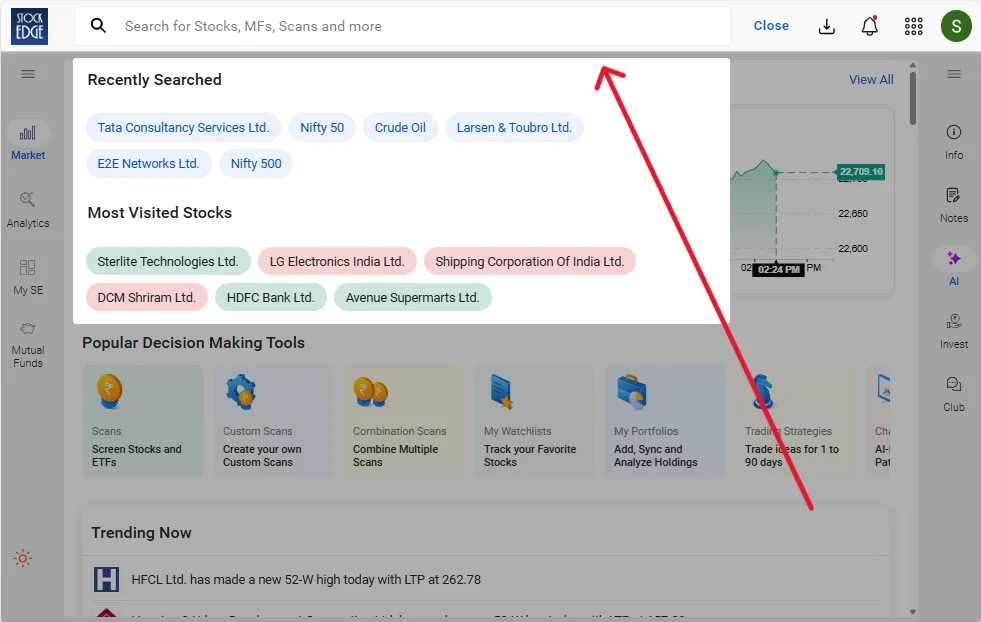Switch theme with the sun icon
Screen dimensions: 981x622
pyautogui.click(x=23, y=558)
